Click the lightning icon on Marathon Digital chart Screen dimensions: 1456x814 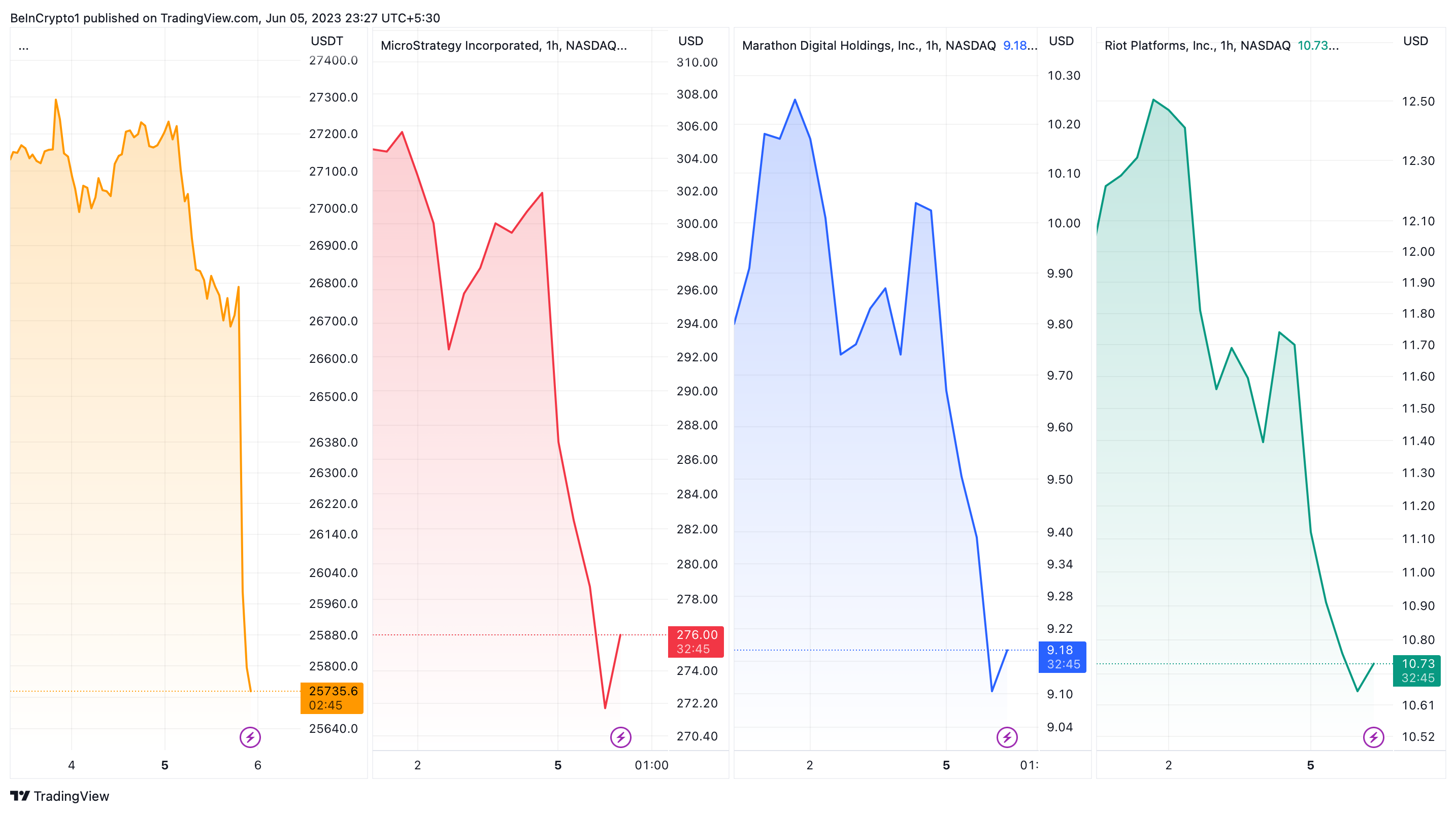(1007, 737)
